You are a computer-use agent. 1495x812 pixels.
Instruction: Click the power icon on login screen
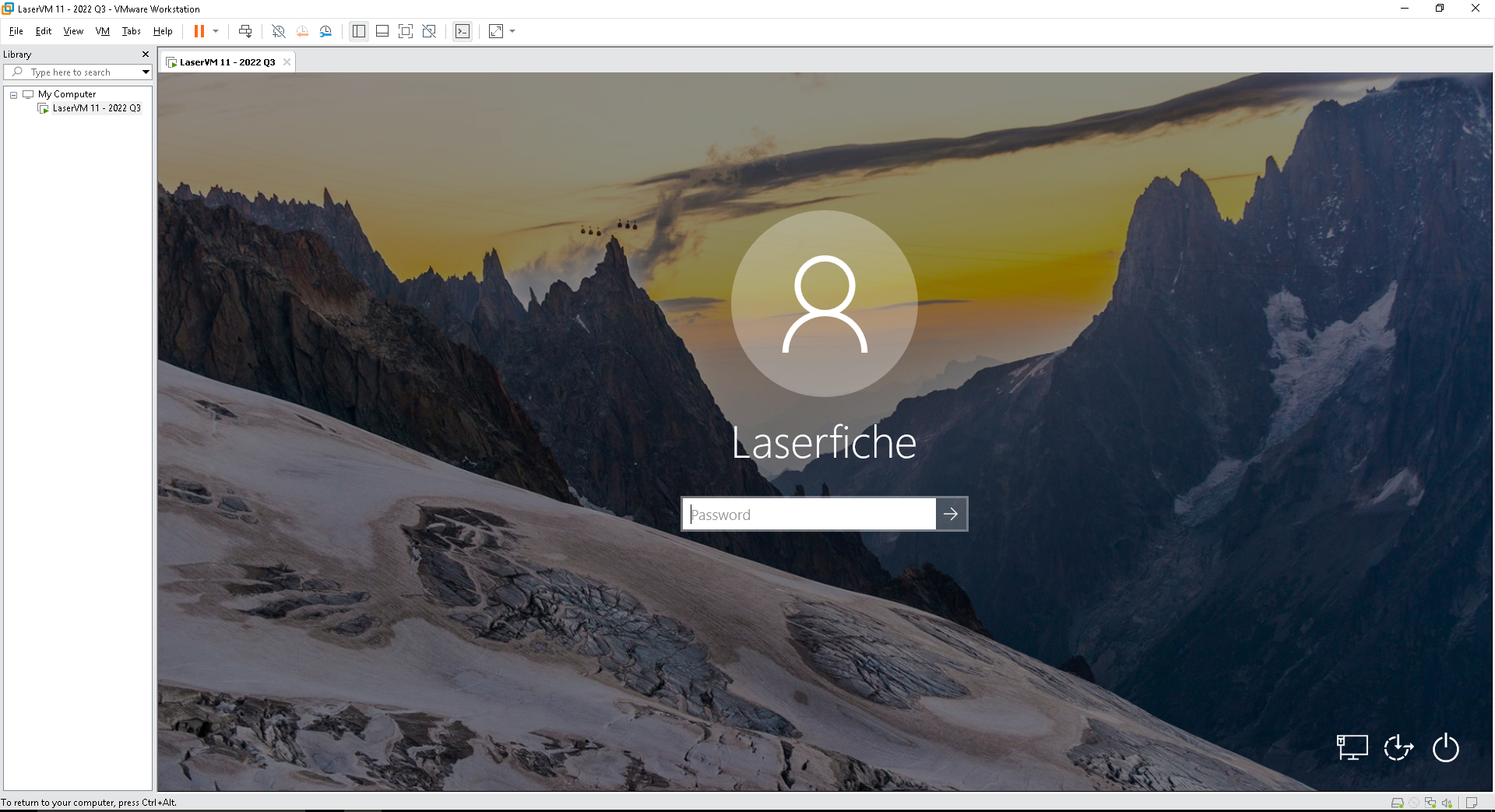1445,748
